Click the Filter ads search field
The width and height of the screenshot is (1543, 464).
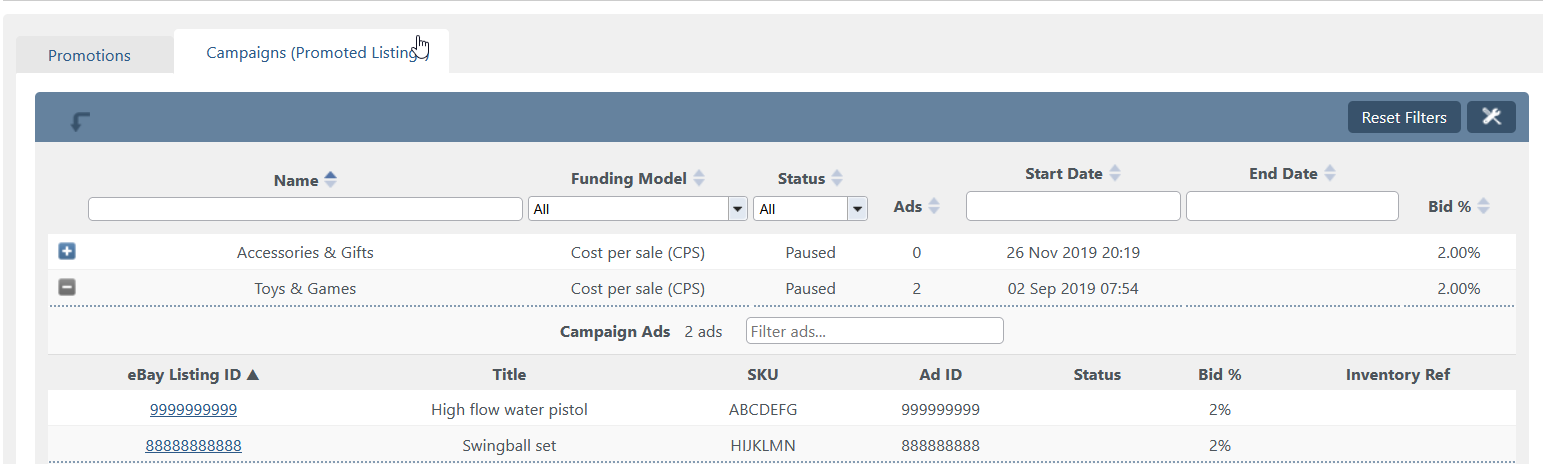coord(875,331)
